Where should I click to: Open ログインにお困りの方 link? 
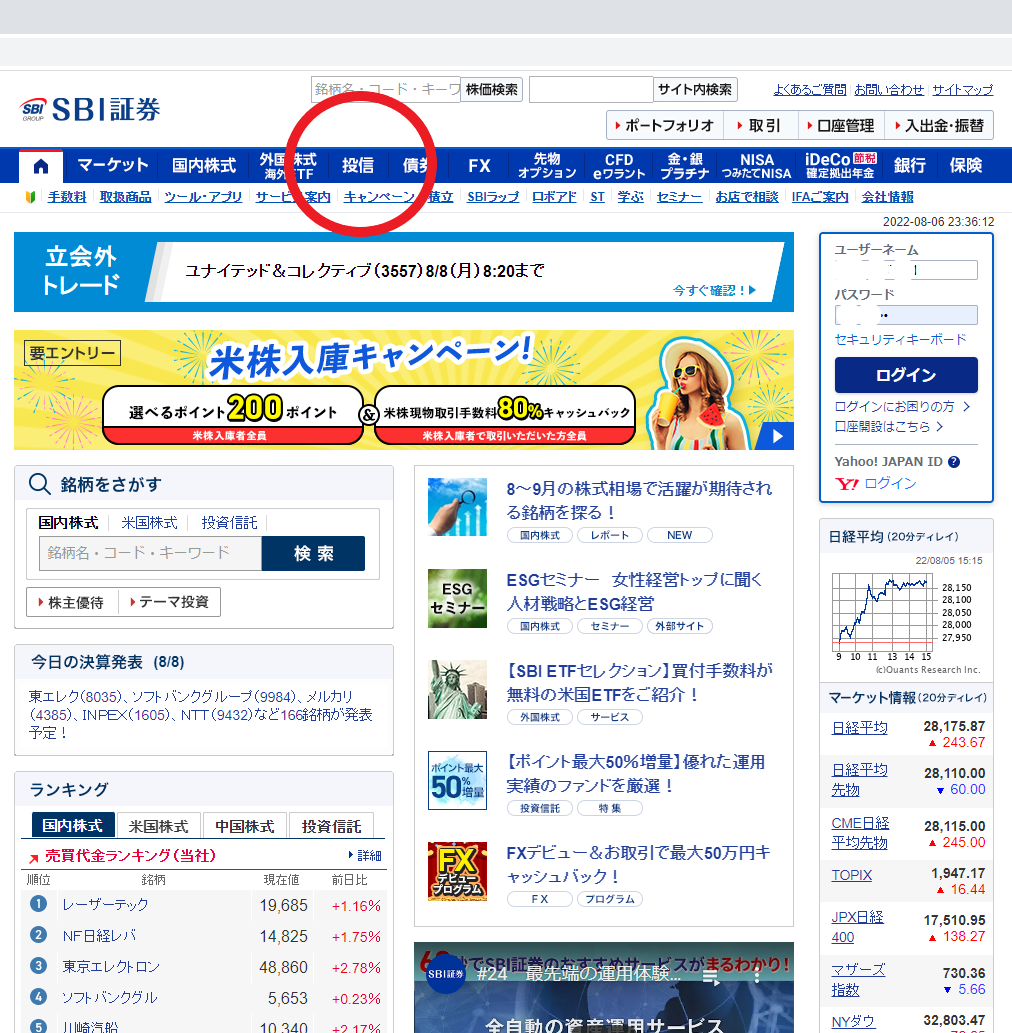point(901,406)
